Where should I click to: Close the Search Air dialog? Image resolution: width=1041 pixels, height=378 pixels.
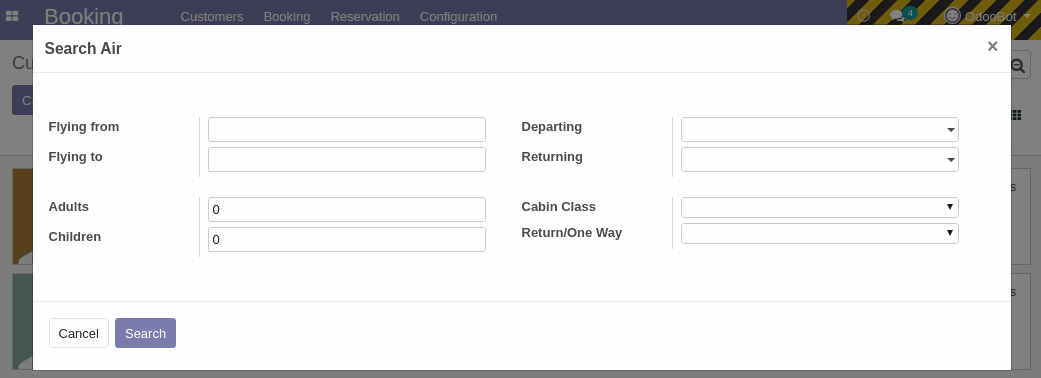(992, 47)
